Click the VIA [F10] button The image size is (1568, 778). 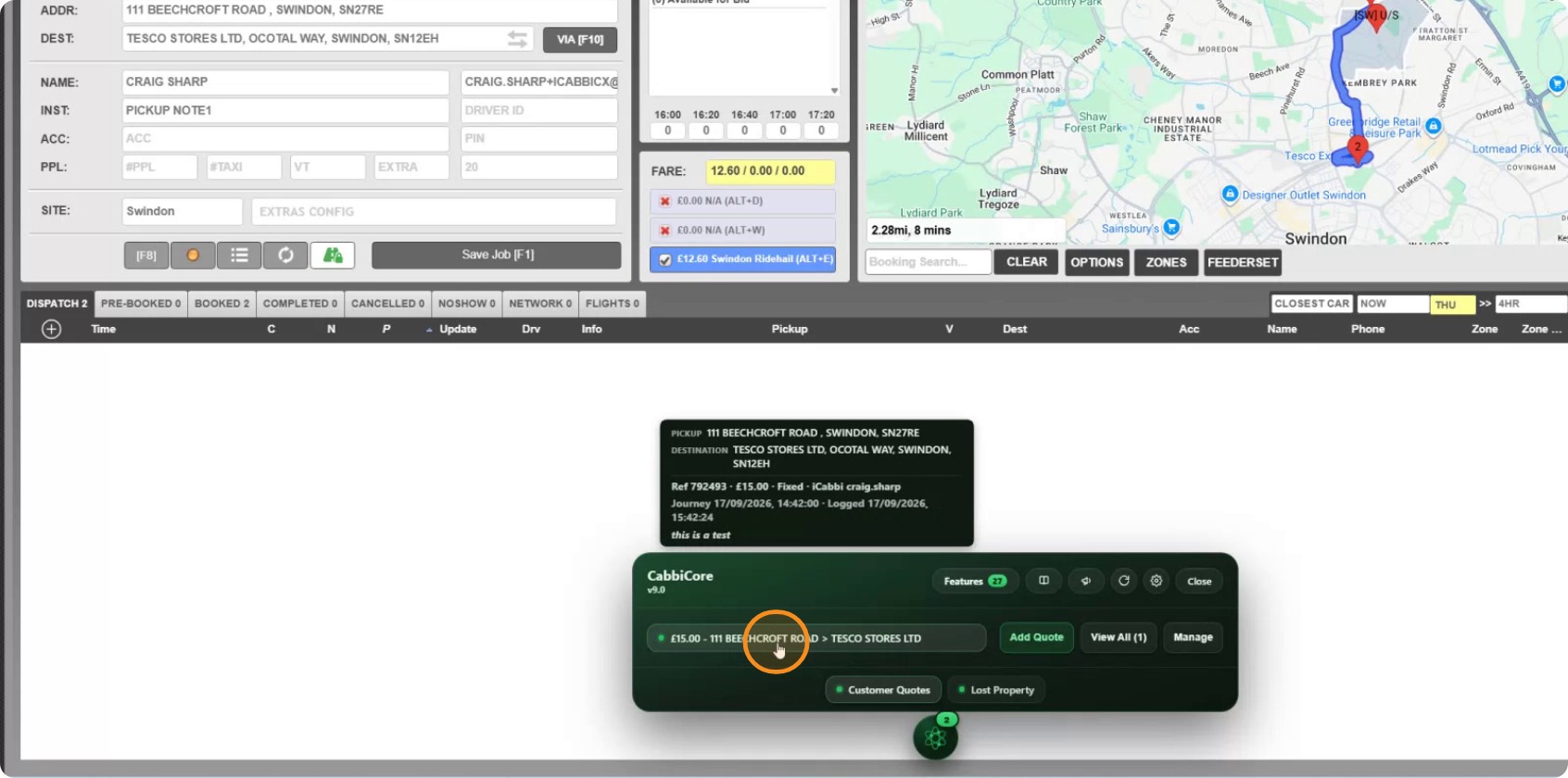tap(580, 40)
